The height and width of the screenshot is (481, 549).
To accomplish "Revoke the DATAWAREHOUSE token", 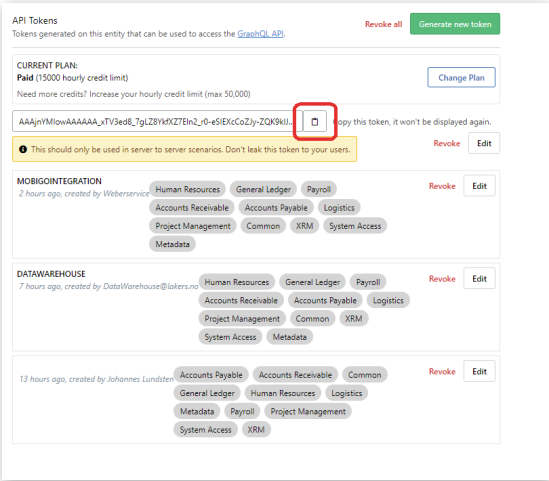I will pyautogui.click(x=442, y=279).
